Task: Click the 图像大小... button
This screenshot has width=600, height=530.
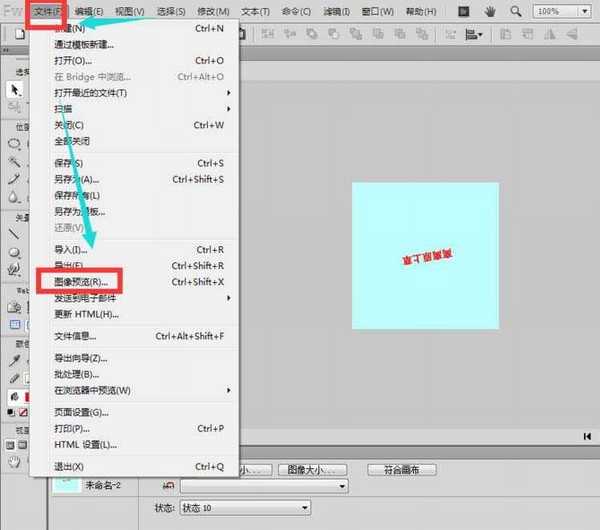Action: [312, 469]
